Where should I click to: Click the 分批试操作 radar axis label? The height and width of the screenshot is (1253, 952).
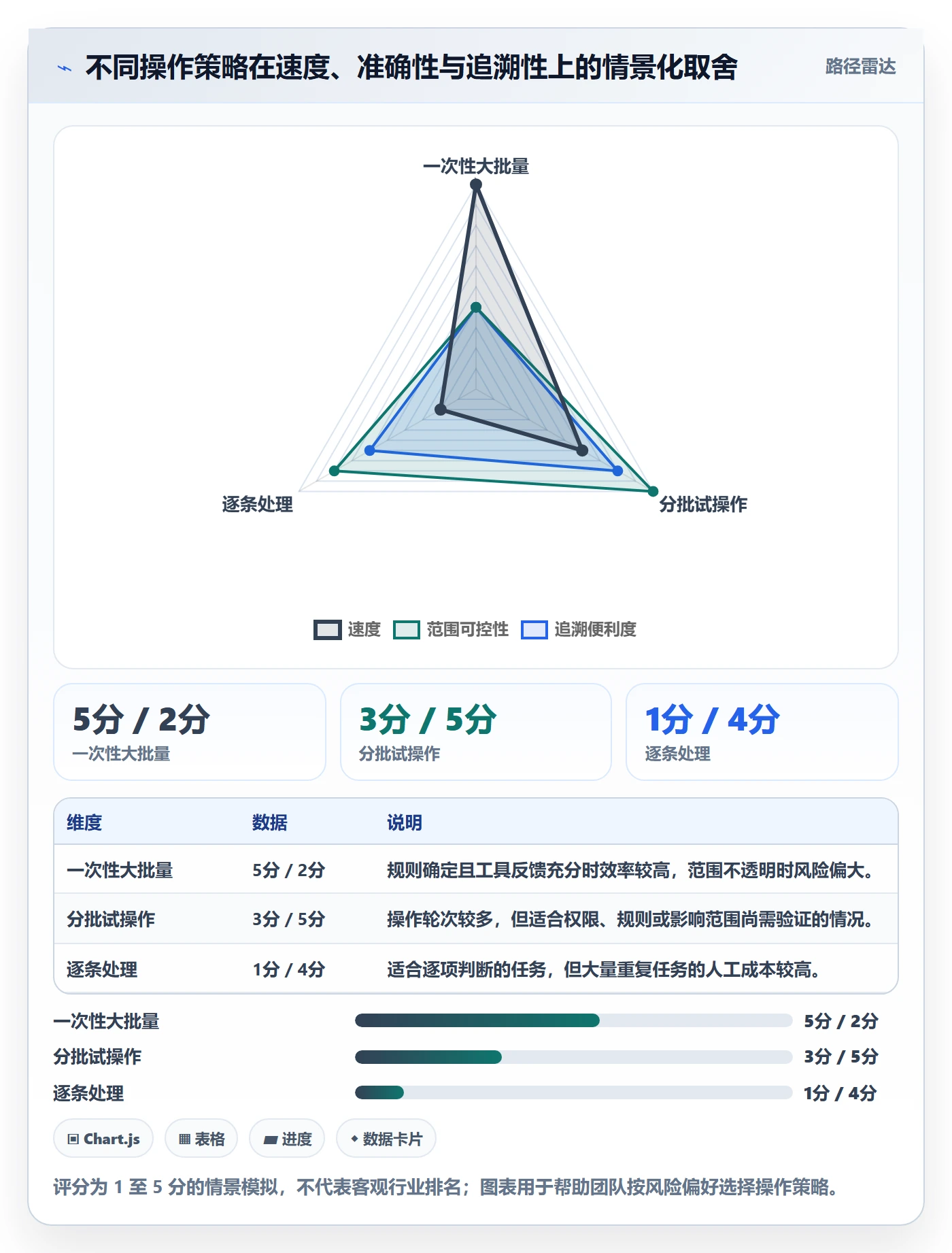coord(703,504)
